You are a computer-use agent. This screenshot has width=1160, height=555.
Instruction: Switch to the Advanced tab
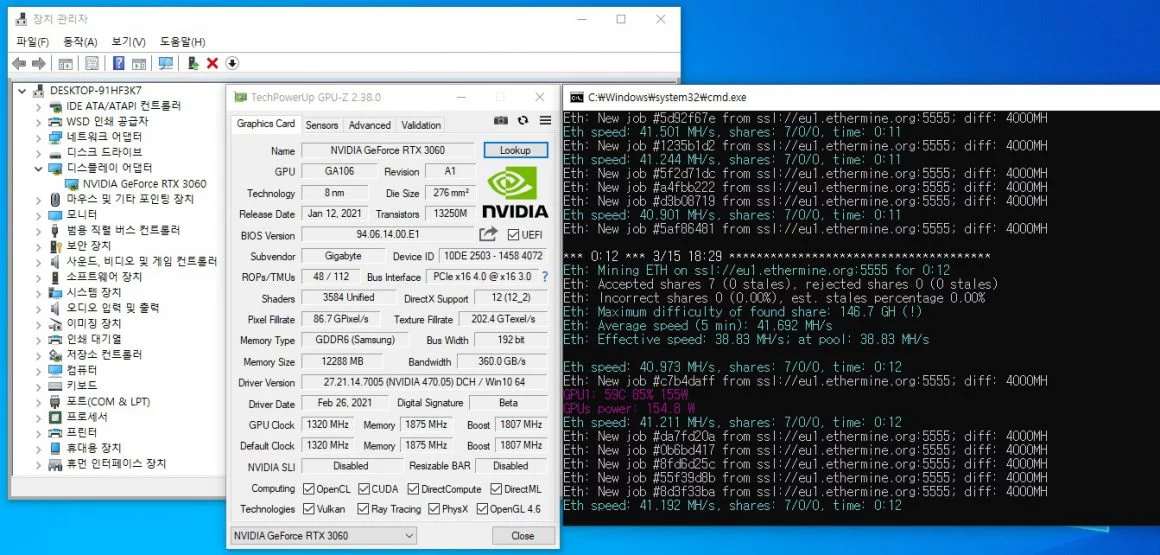(369, 125)
